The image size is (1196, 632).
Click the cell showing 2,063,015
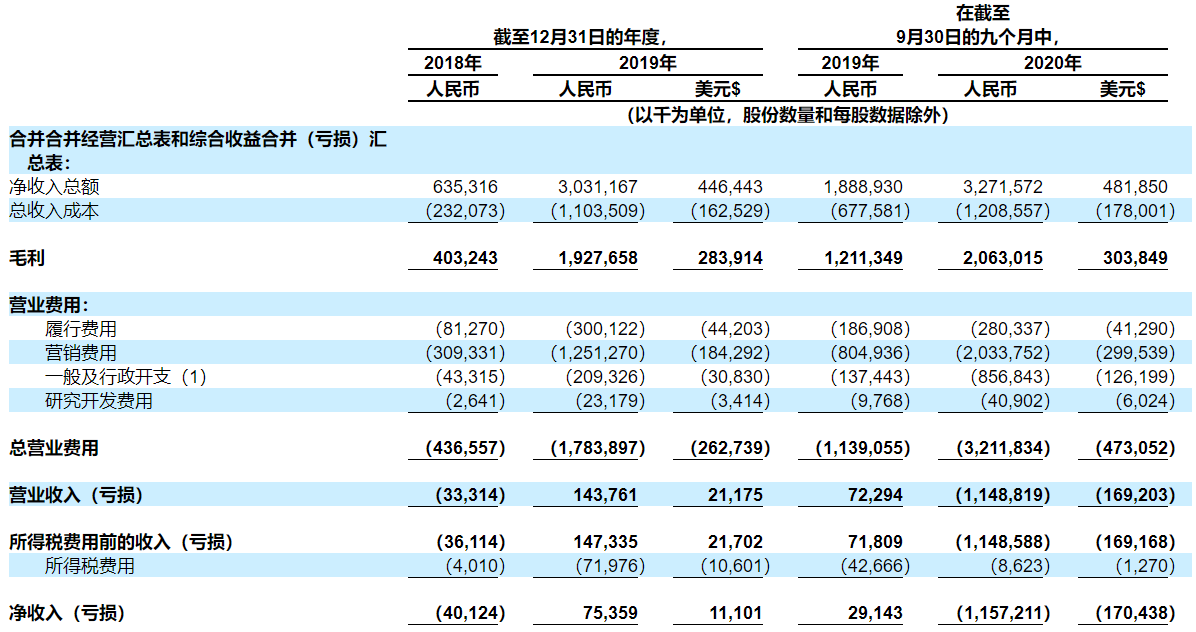tap(1003, 258)
